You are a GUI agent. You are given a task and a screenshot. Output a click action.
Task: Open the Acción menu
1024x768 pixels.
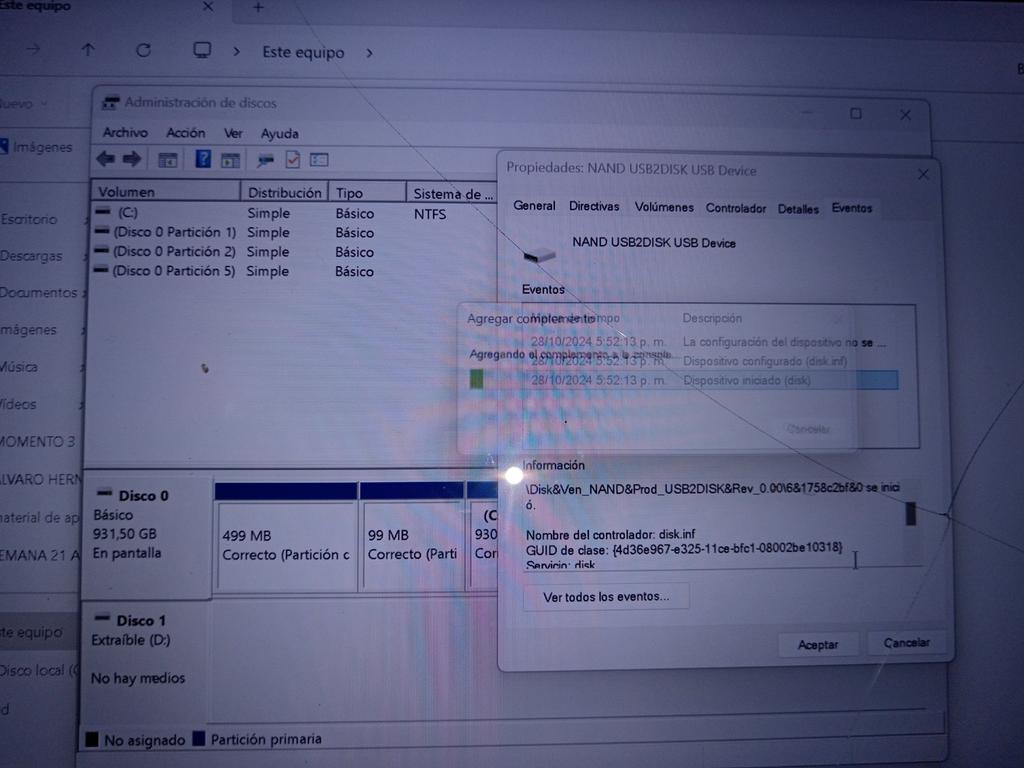[186, 133]
